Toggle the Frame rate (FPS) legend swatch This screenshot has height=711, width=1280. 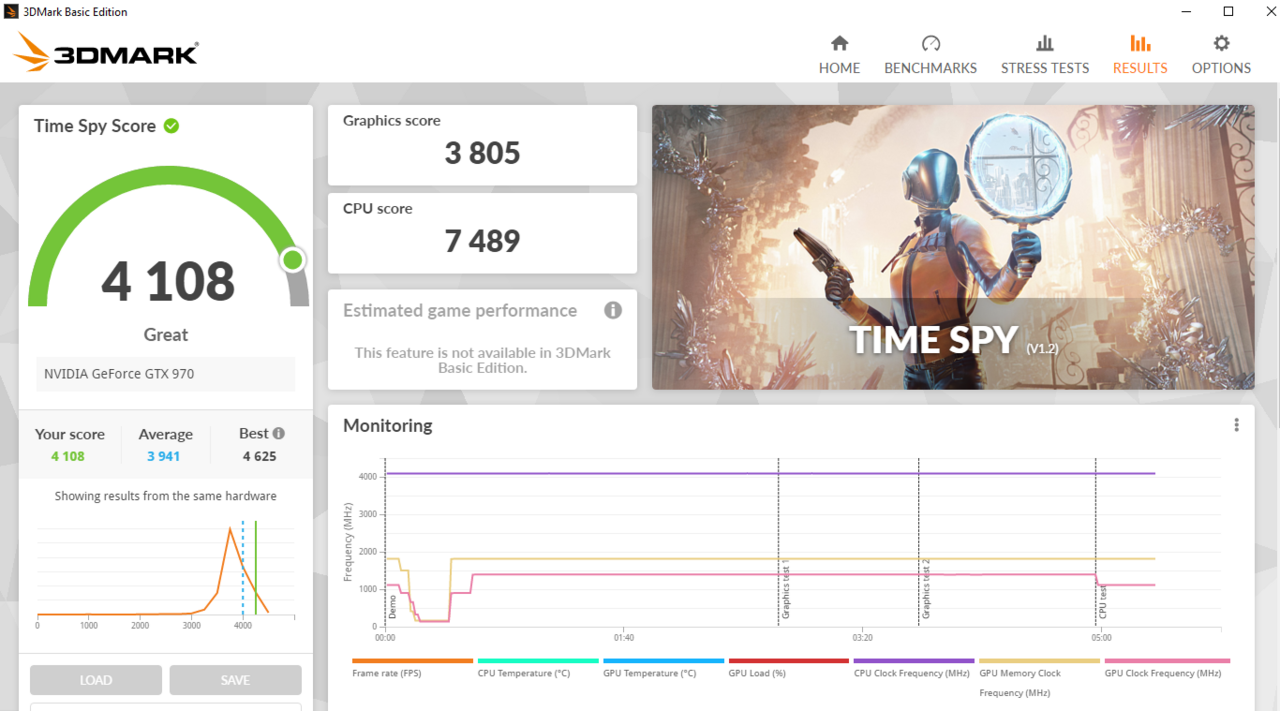click(412, 661)
